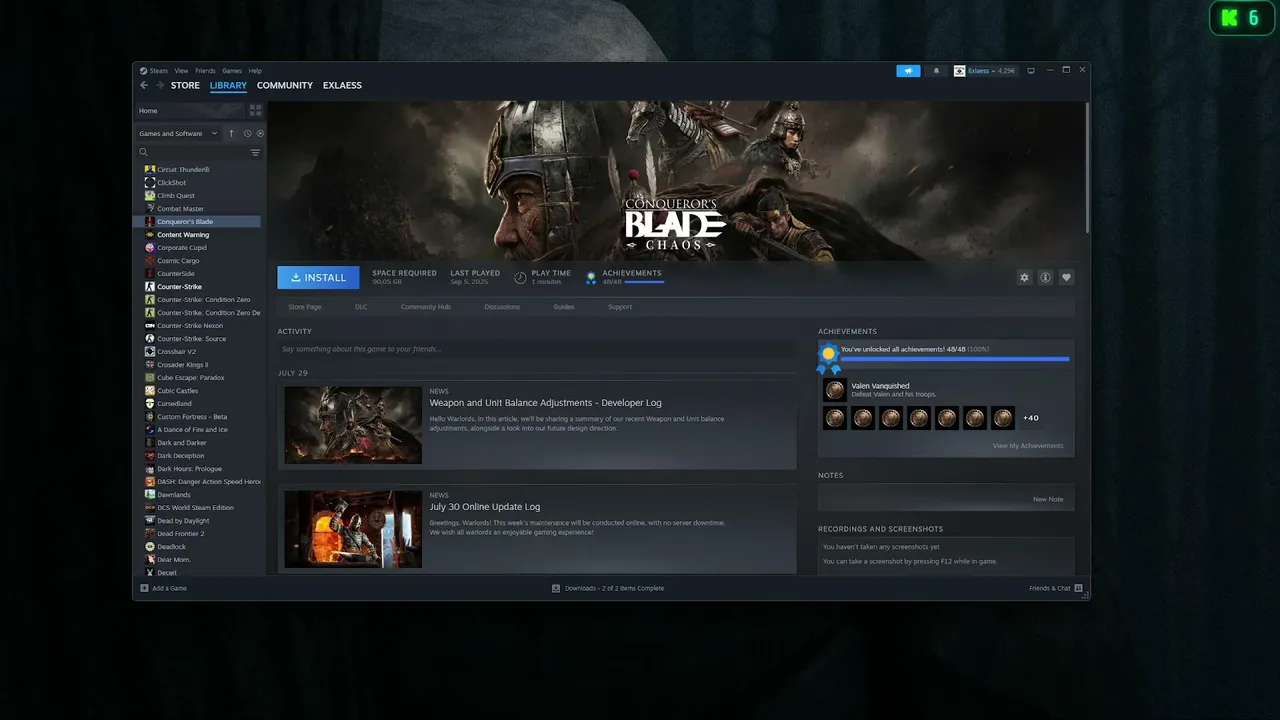Image resolution: width=1280 pixels, height=720 pixels.
Task: Open the Games menu
Action: (x=232, y=71)
